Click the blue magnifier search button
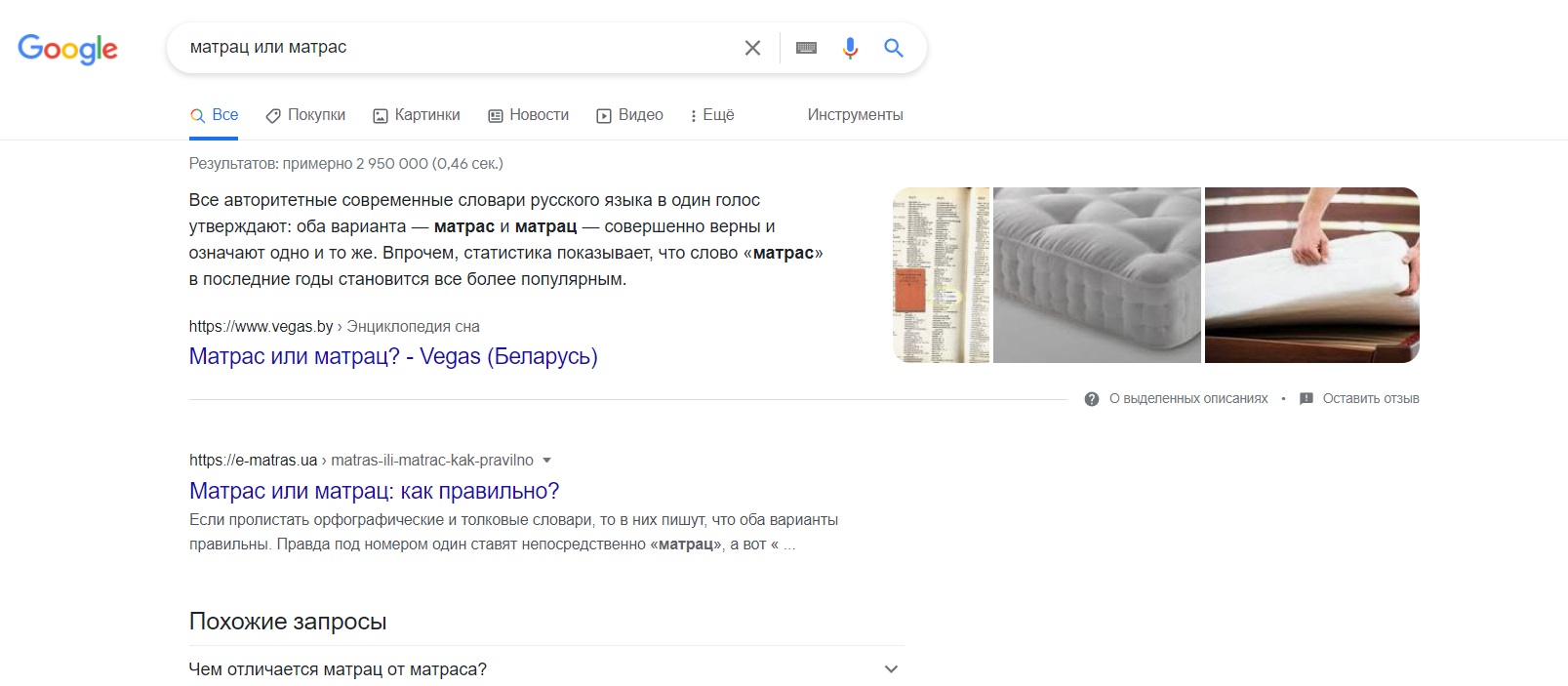1568x686 pixels. (x=894, y=48)
